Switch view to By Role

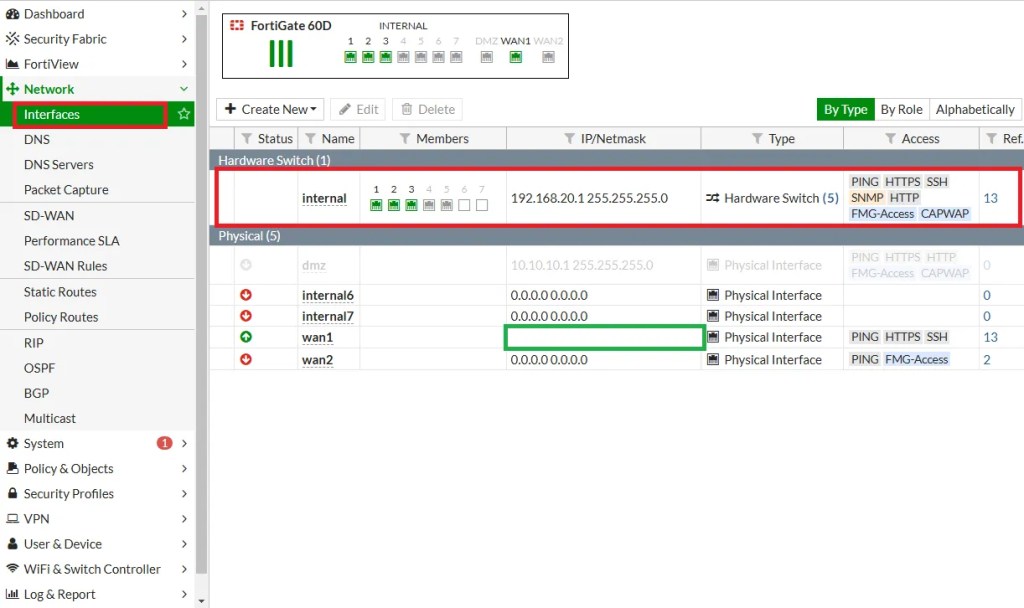pyautogui.click(x=901, y=109)
